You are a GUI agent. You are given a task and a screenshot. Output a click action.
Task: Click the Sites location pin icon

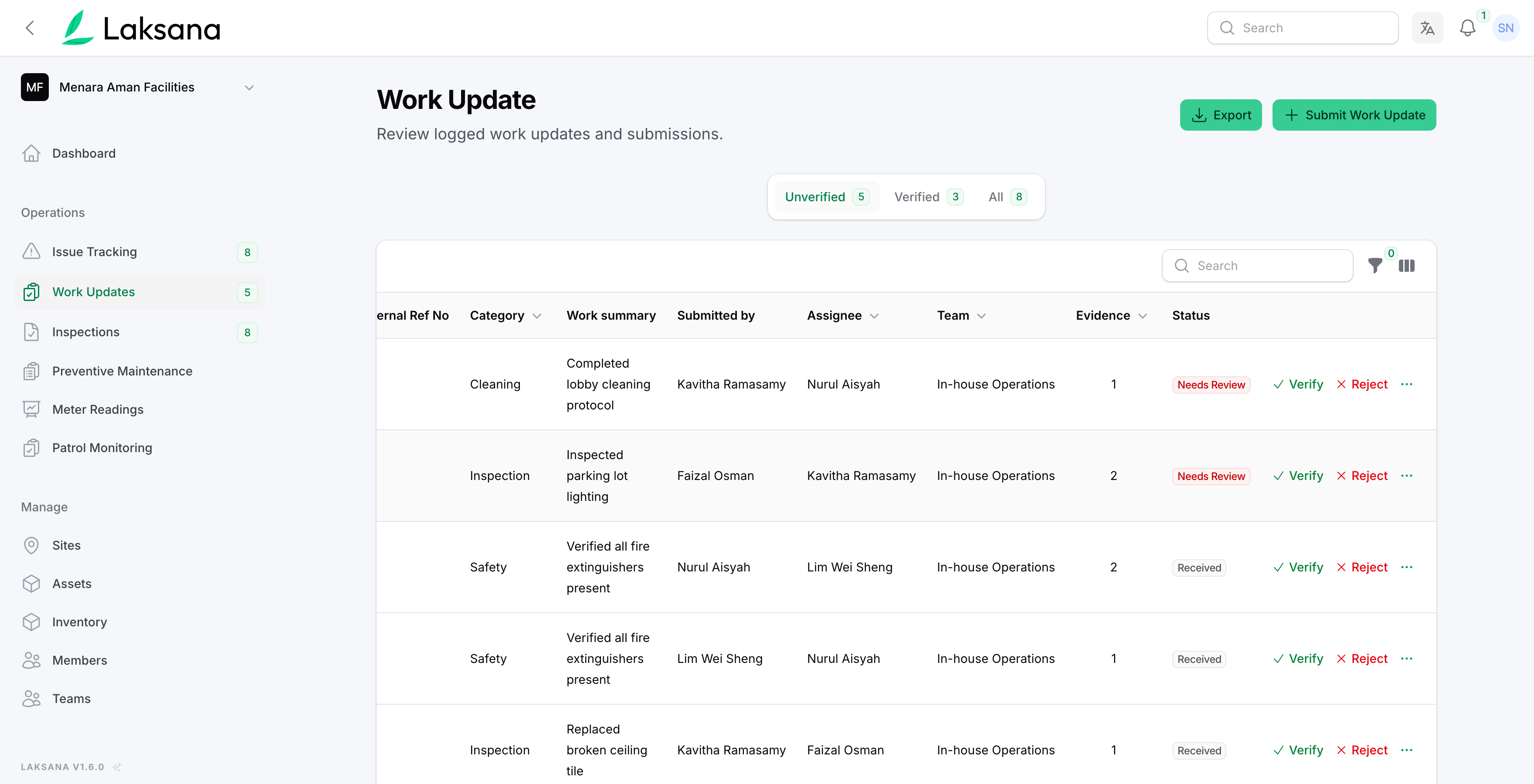pos(31,546)
